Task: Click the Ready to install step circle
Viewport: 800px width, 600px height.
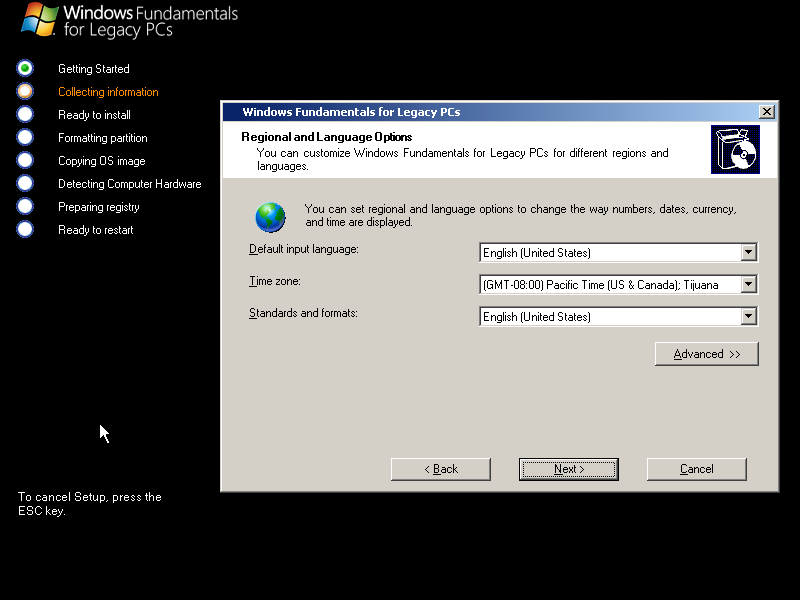Action: pyautogui.click(x=24, y=114)
